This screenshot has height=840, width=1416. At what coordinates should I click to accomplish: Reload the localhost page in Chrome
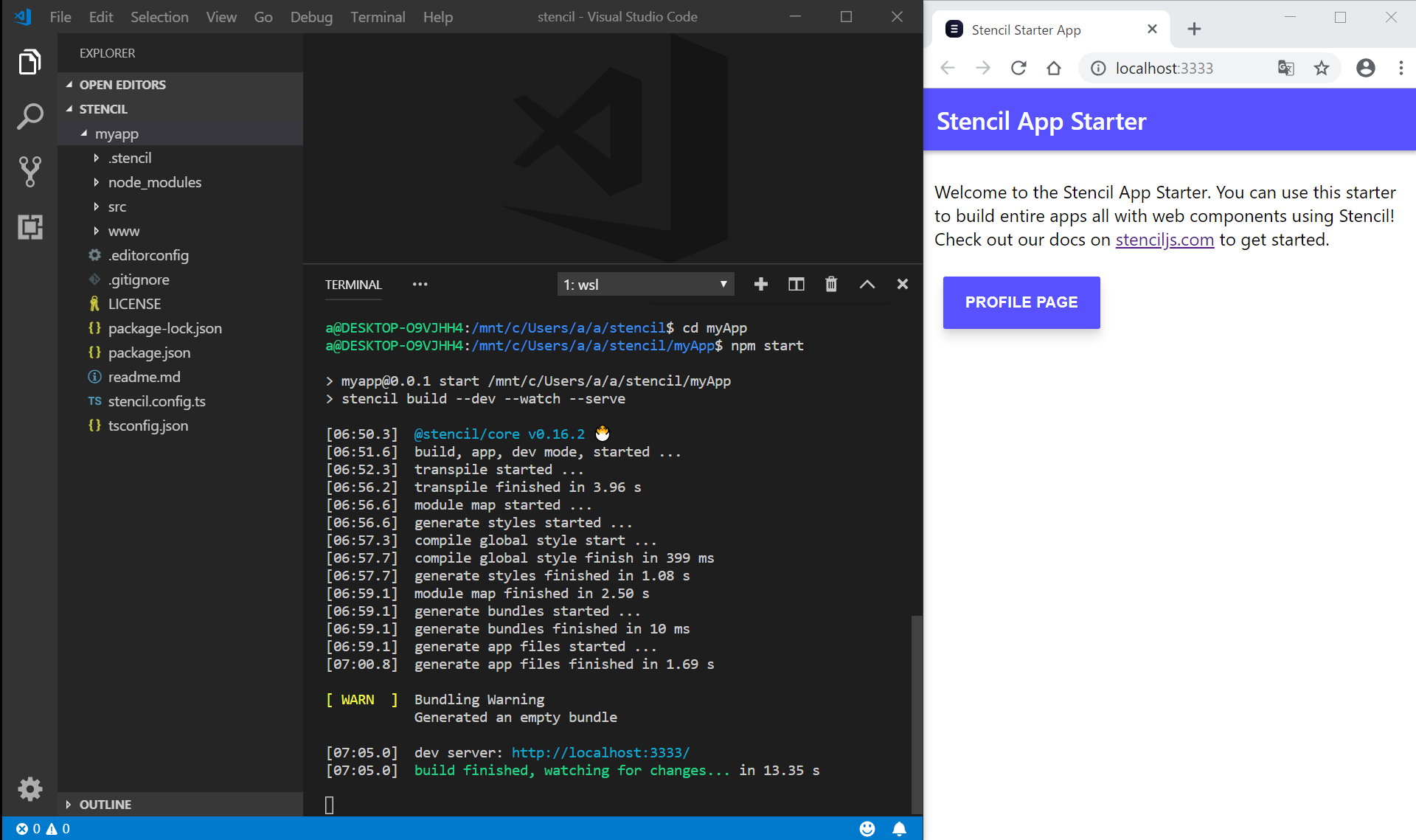coord(1018,68)
